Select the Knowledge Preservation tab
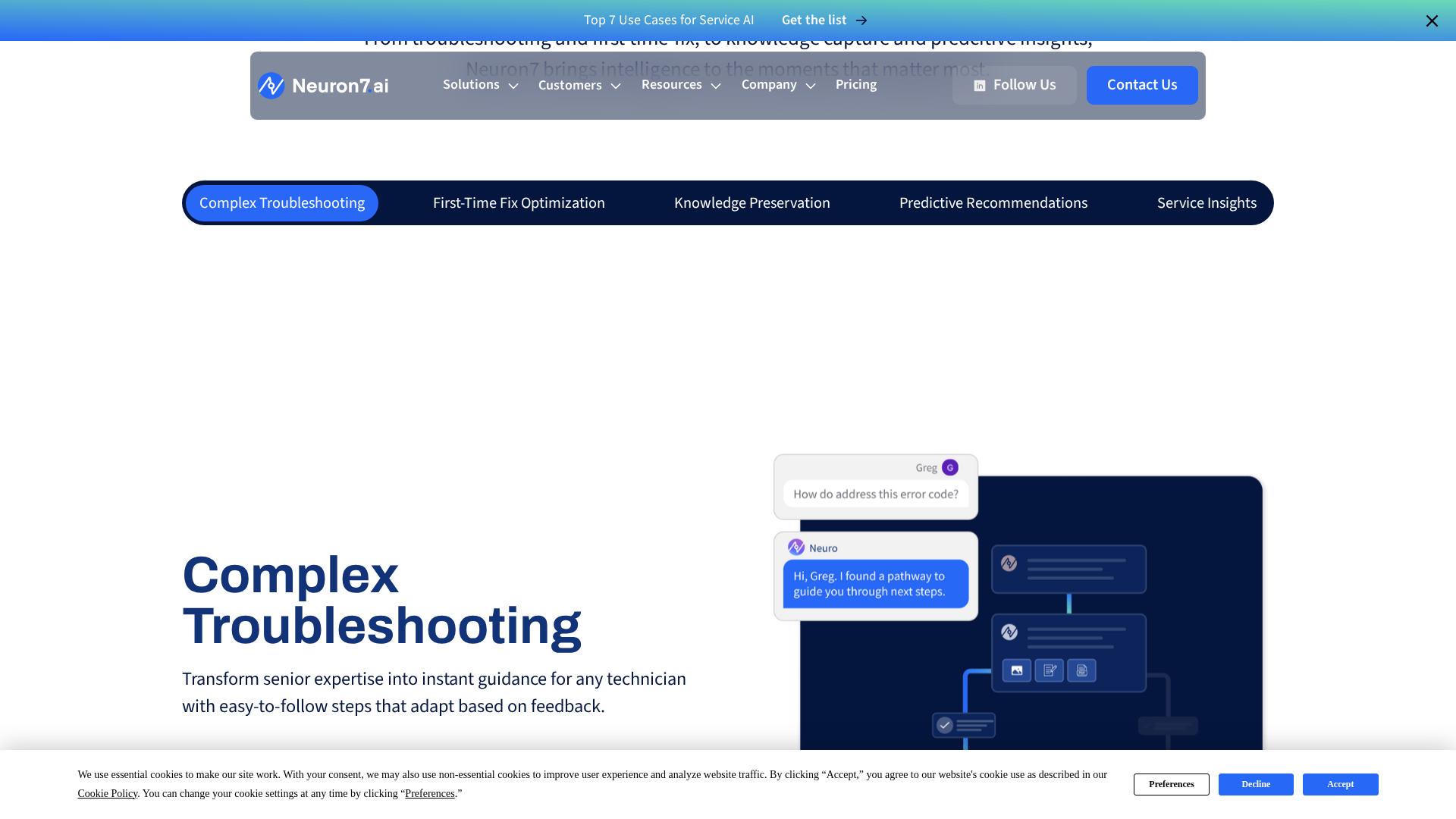Image resolution: width=1456 pixels, height=819 pixels. (752, 202)
